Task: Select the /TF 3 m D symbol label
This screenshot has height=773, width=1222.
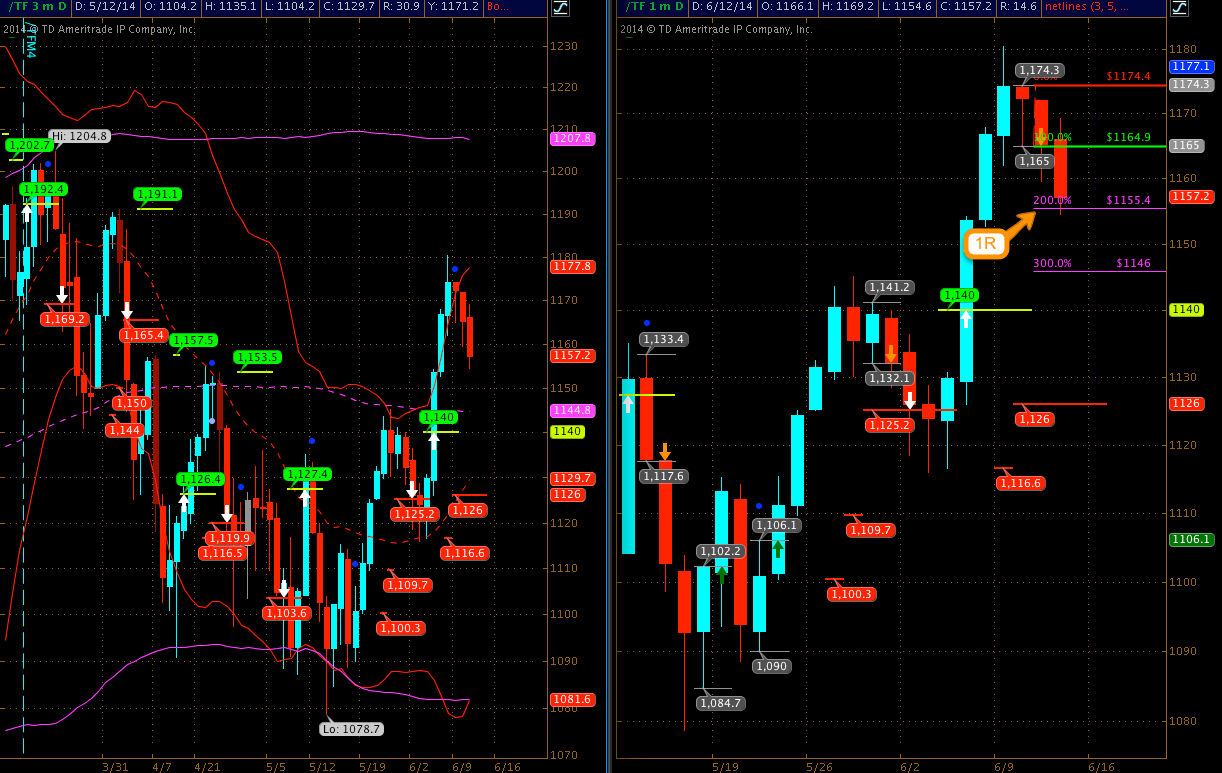Action: [36, 7]
